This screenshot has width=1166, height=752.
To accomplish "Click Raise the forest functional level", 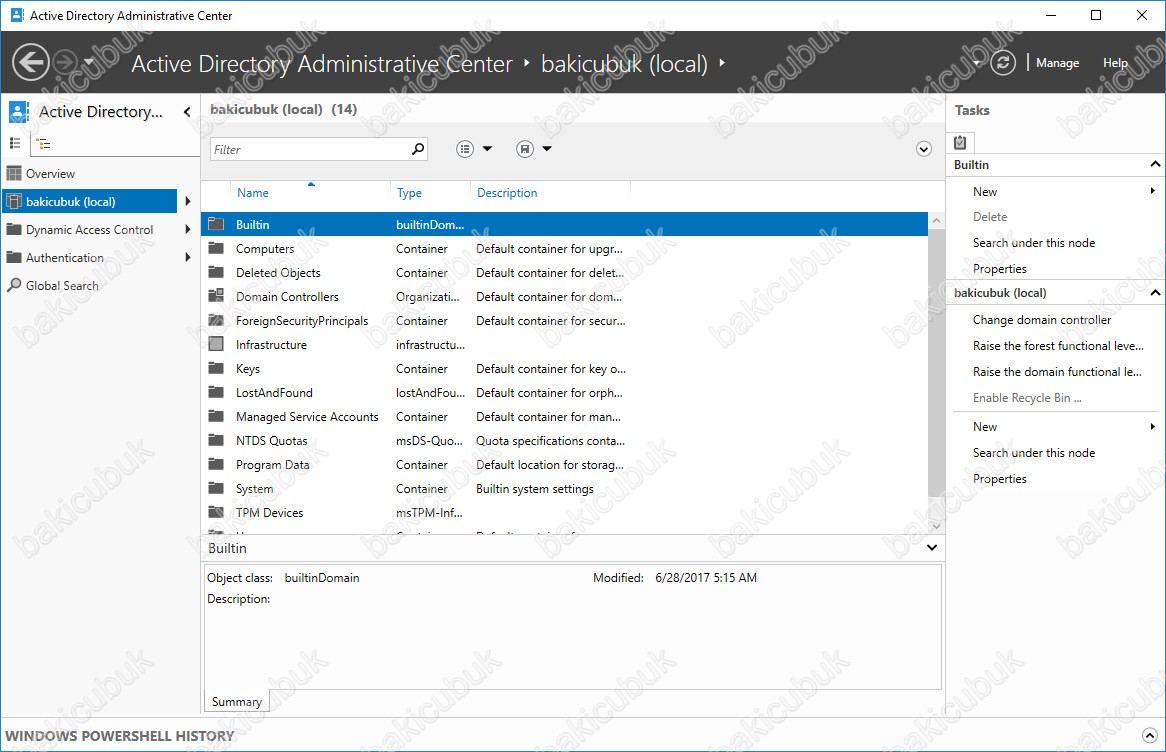I will pos(1058,346).
